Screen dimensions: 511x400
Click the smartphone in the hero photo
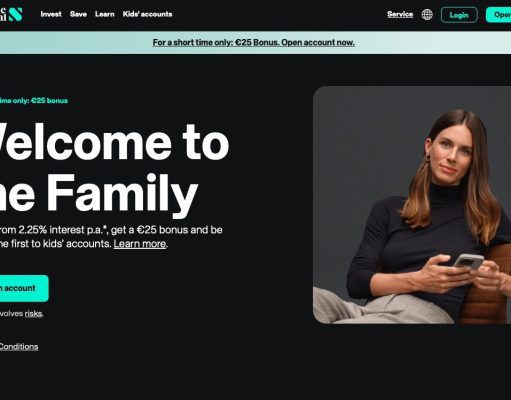click(468, 262)
